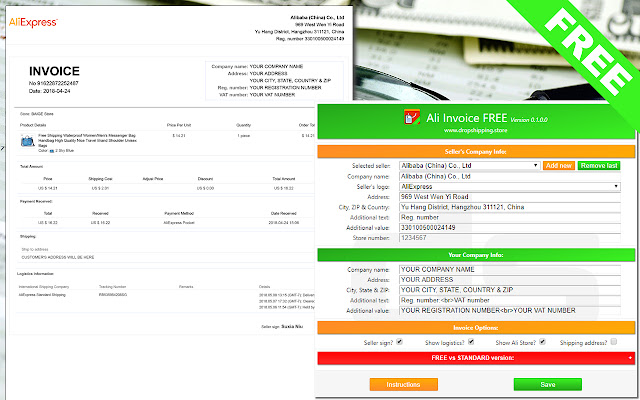Image resolution: width=640 pixels, height=400 pixels.
Task: Click the Remove last seller button
Action: (599, 166)
